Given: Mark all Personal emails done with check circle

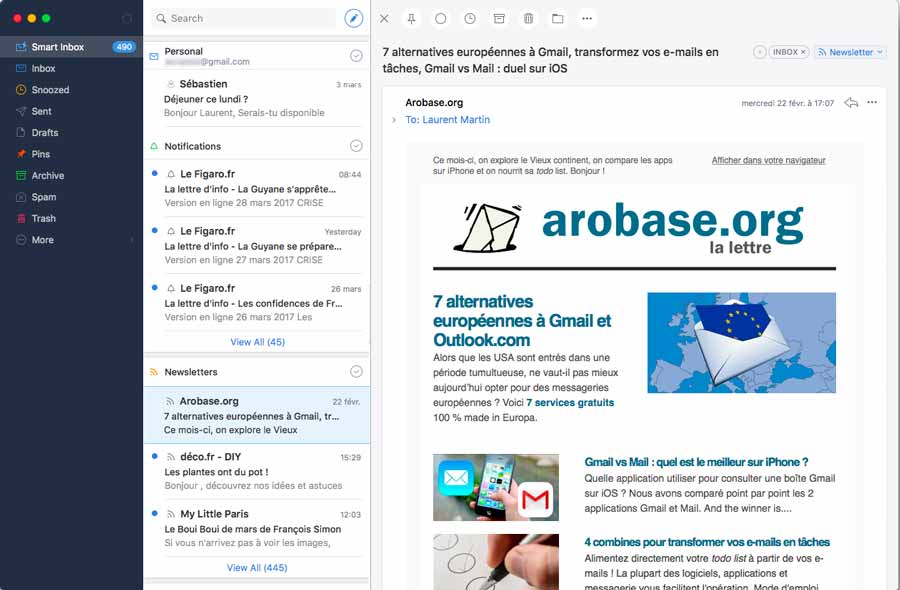Looking at the screenshot, I should [356, 56].
